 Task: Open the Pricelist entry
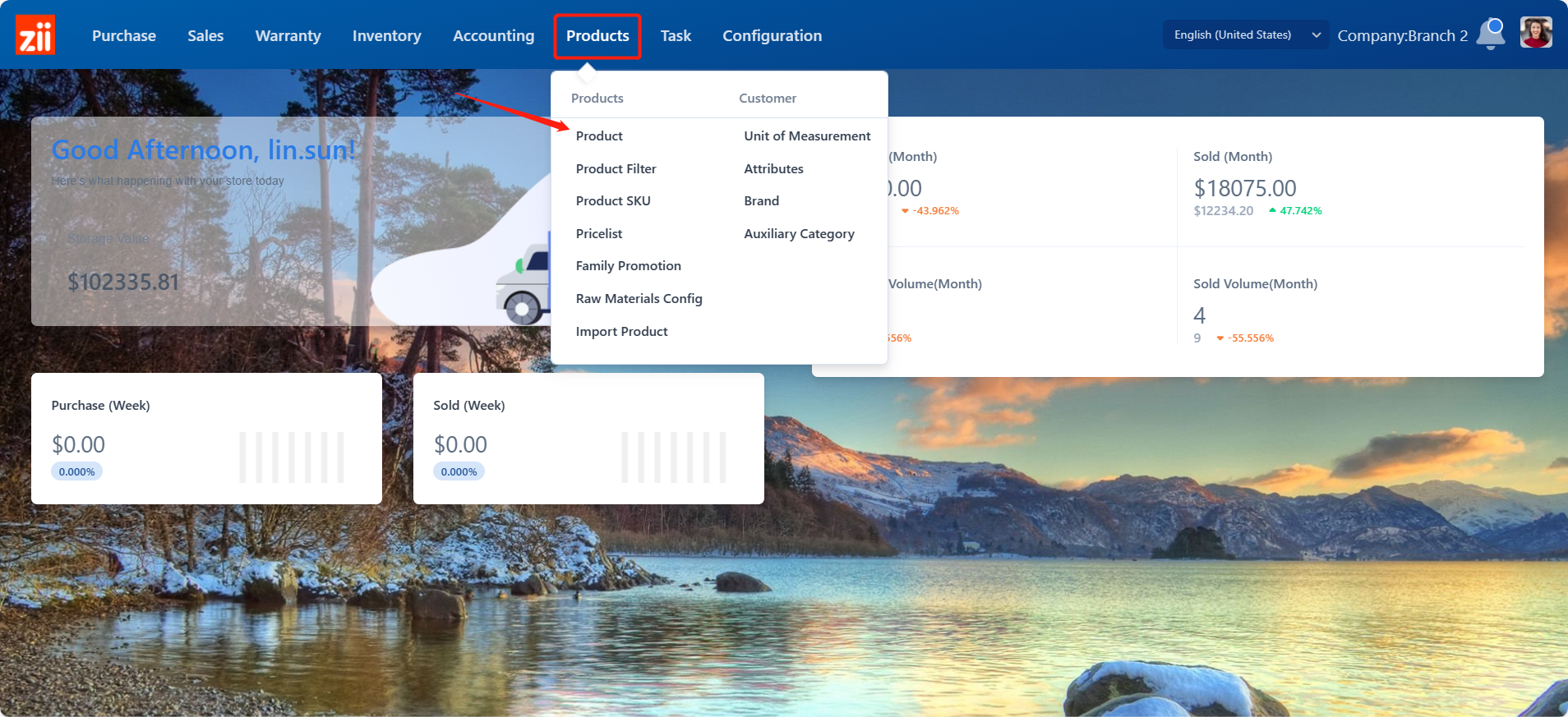(599, 234)
